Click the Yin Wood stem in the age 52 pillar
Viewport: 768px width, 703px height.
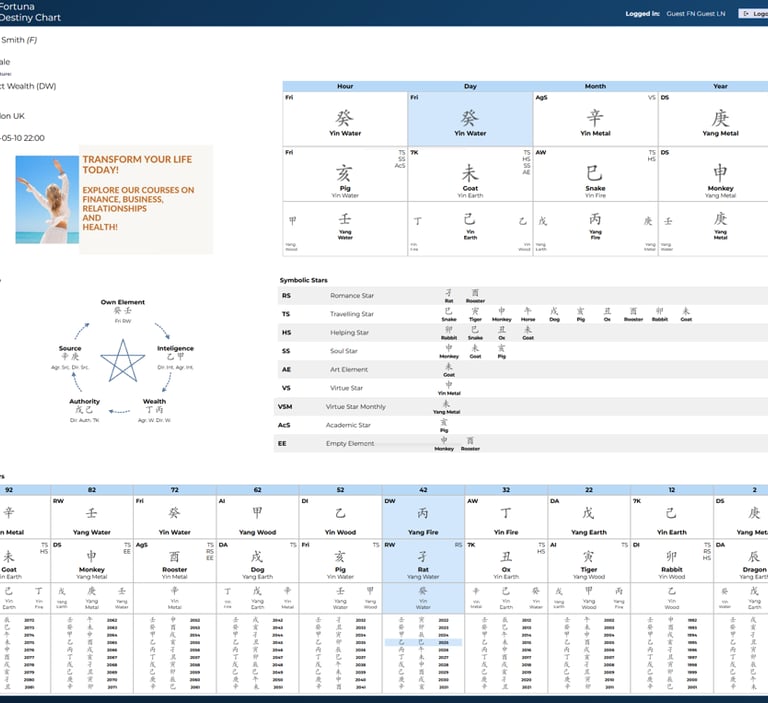[x=340, y=513]
